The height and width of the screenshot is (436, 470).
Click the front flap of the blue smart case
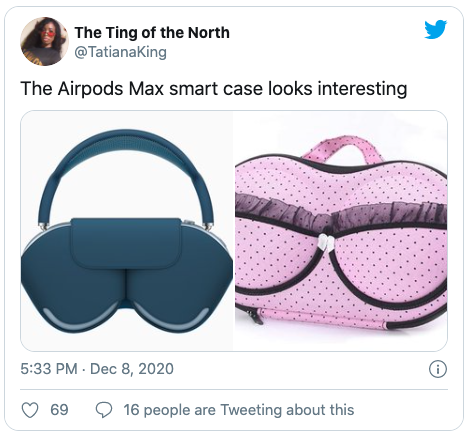click(126, 243)
